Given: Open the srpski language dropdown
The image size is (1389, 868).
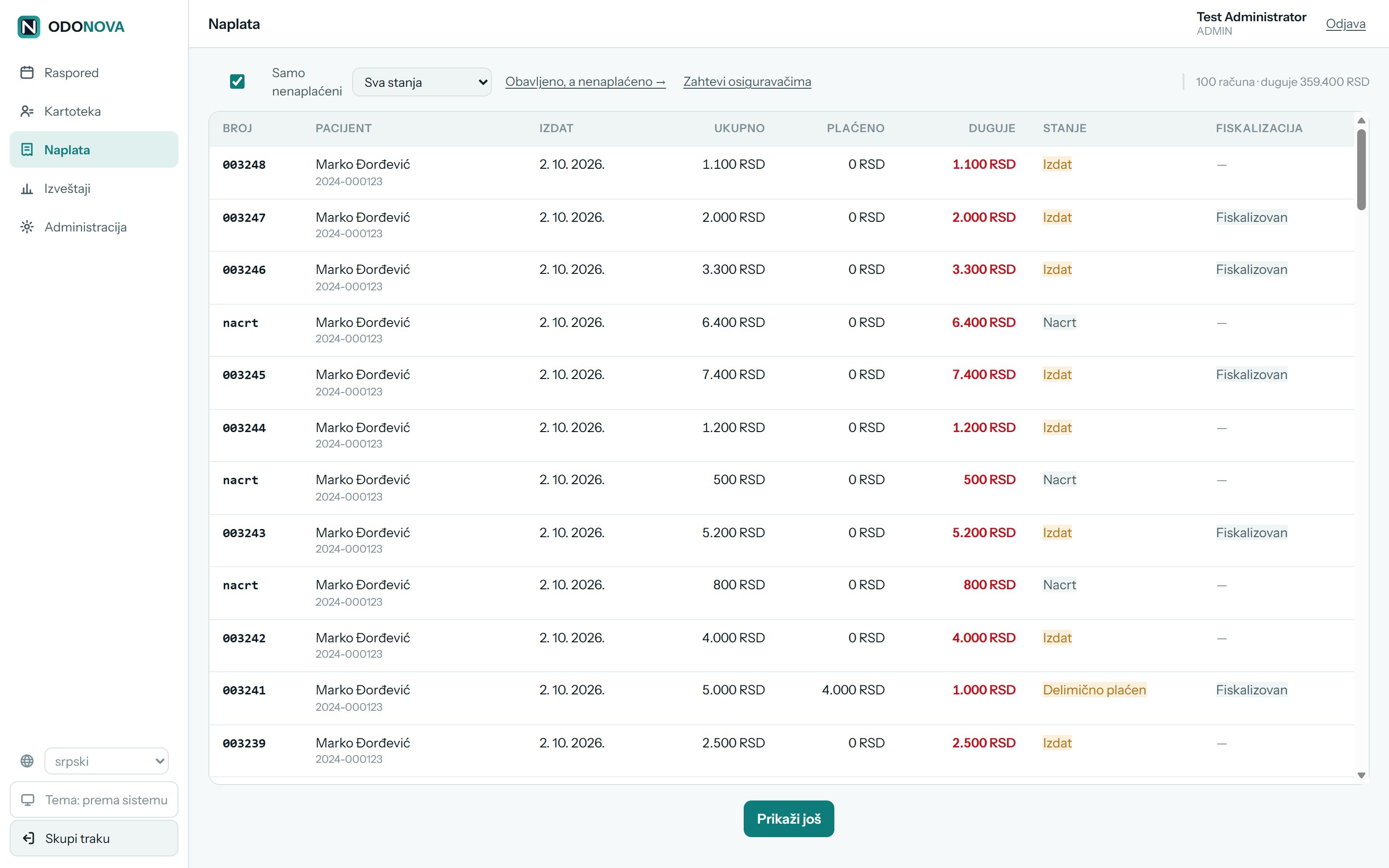Looking at the screenshot, I should pyautogui.click(x=107, y=761).
